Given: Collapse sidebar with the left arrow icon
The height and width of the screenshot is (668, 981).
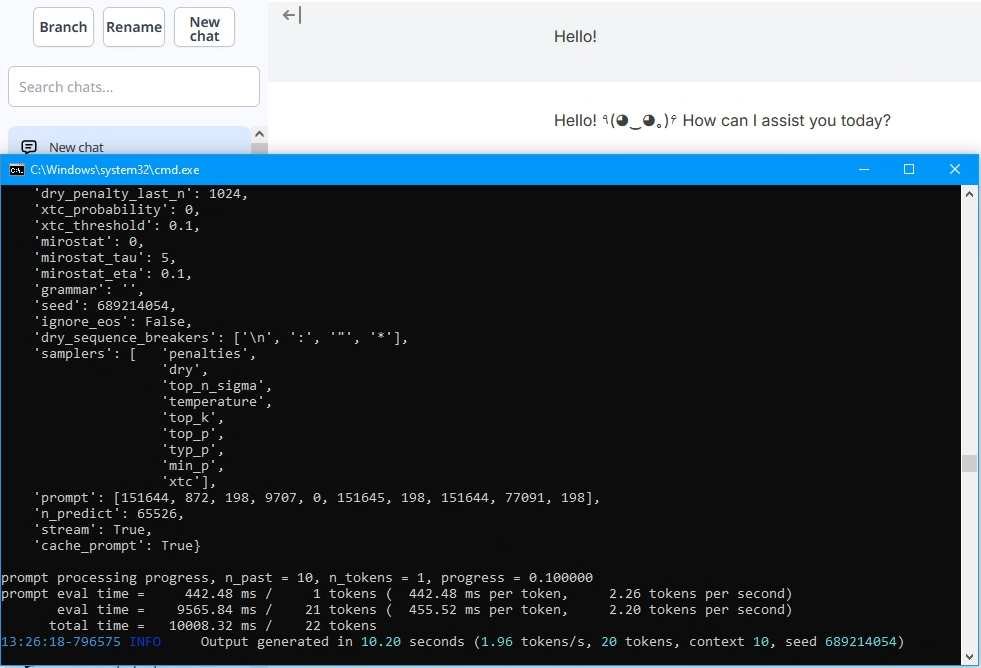Looking at the screenshot, I should coord(292,15).
